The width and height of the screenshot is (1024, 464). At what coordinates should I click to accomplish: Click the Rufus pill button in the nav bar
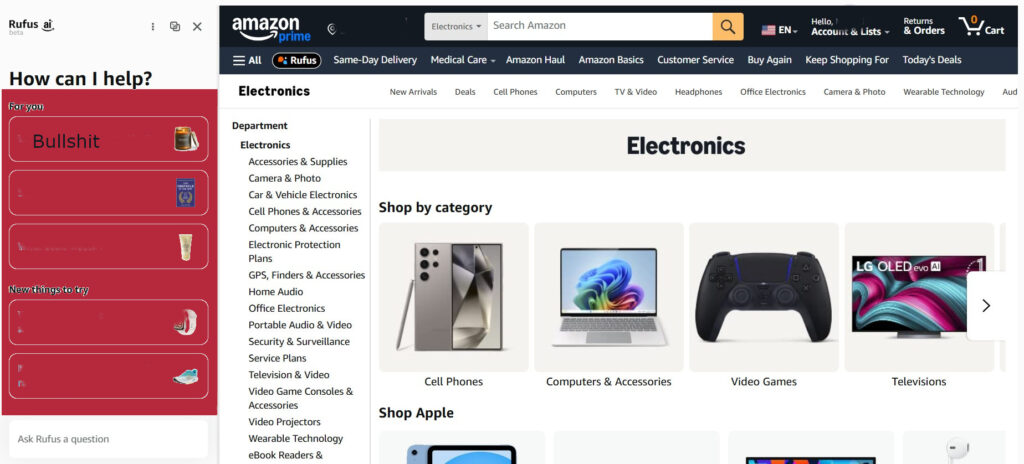[296, 60]
